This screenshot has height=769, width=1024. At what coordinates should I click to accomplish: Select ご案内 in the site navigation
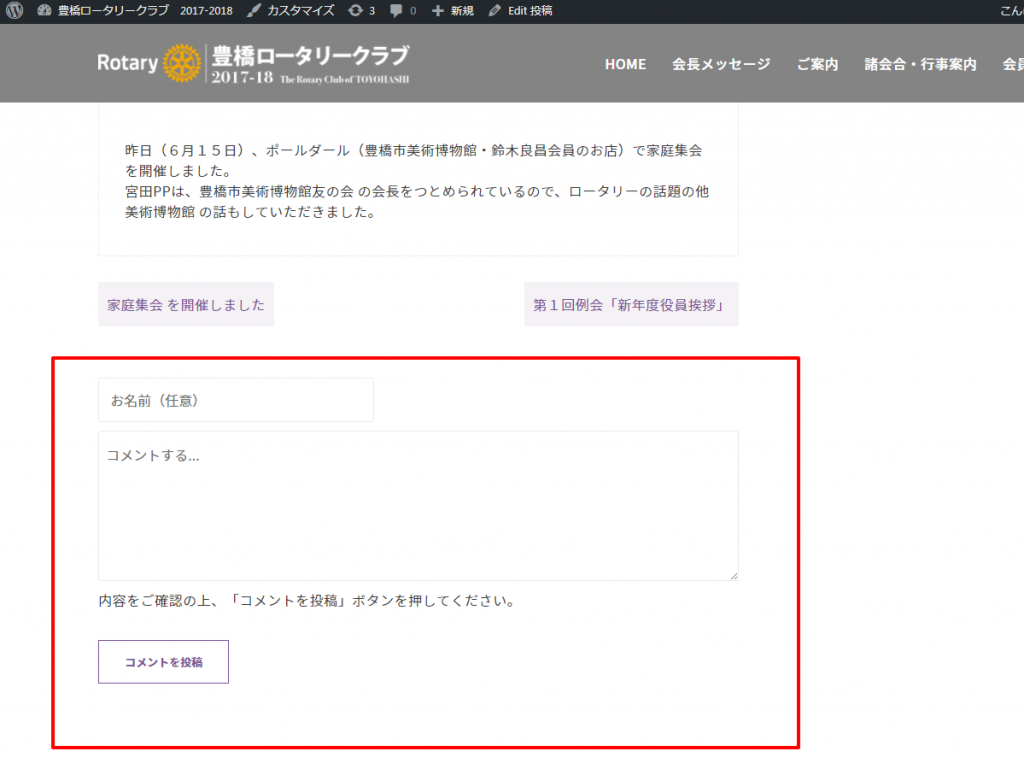[817, 64]
